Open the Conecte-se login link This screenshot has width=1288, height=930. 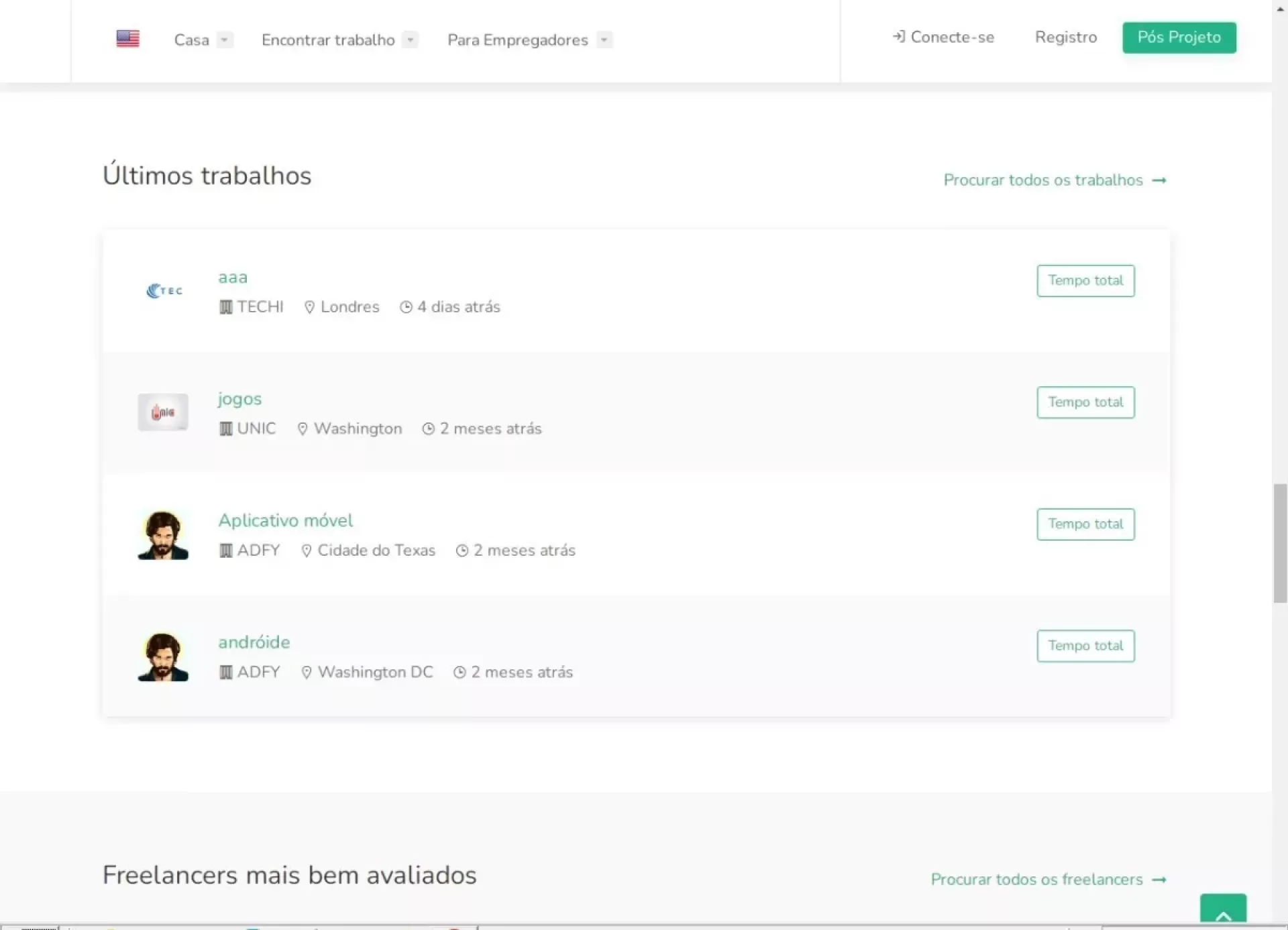952,38
